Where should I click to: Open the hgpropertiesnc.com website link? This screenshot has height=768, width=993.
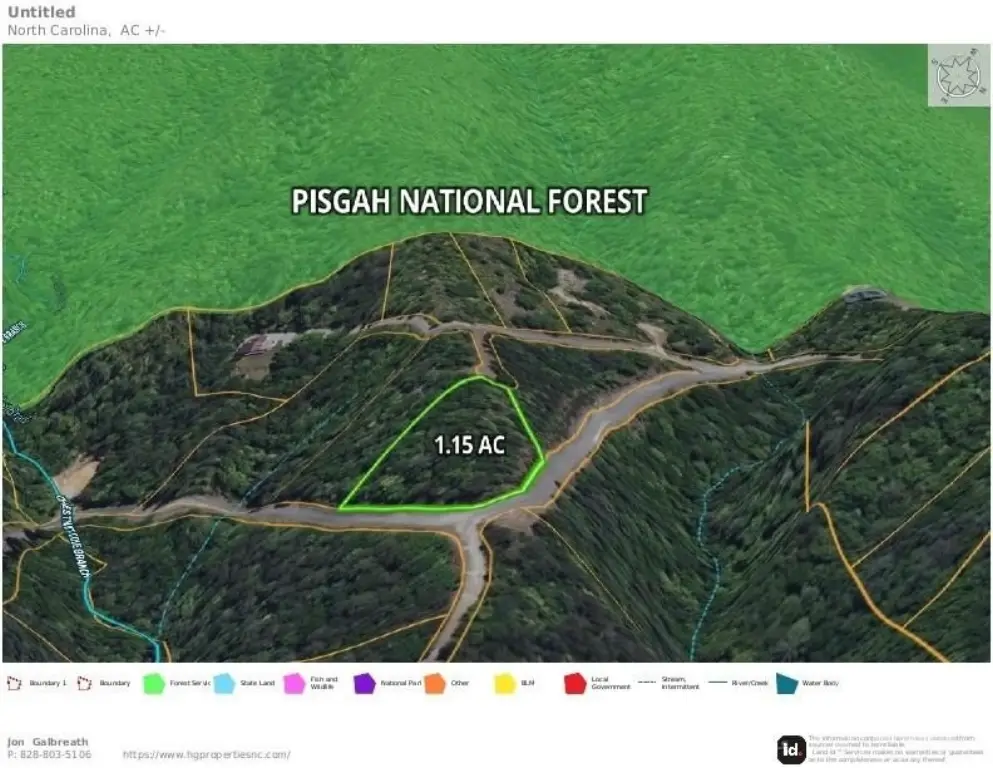coord(206,754)
